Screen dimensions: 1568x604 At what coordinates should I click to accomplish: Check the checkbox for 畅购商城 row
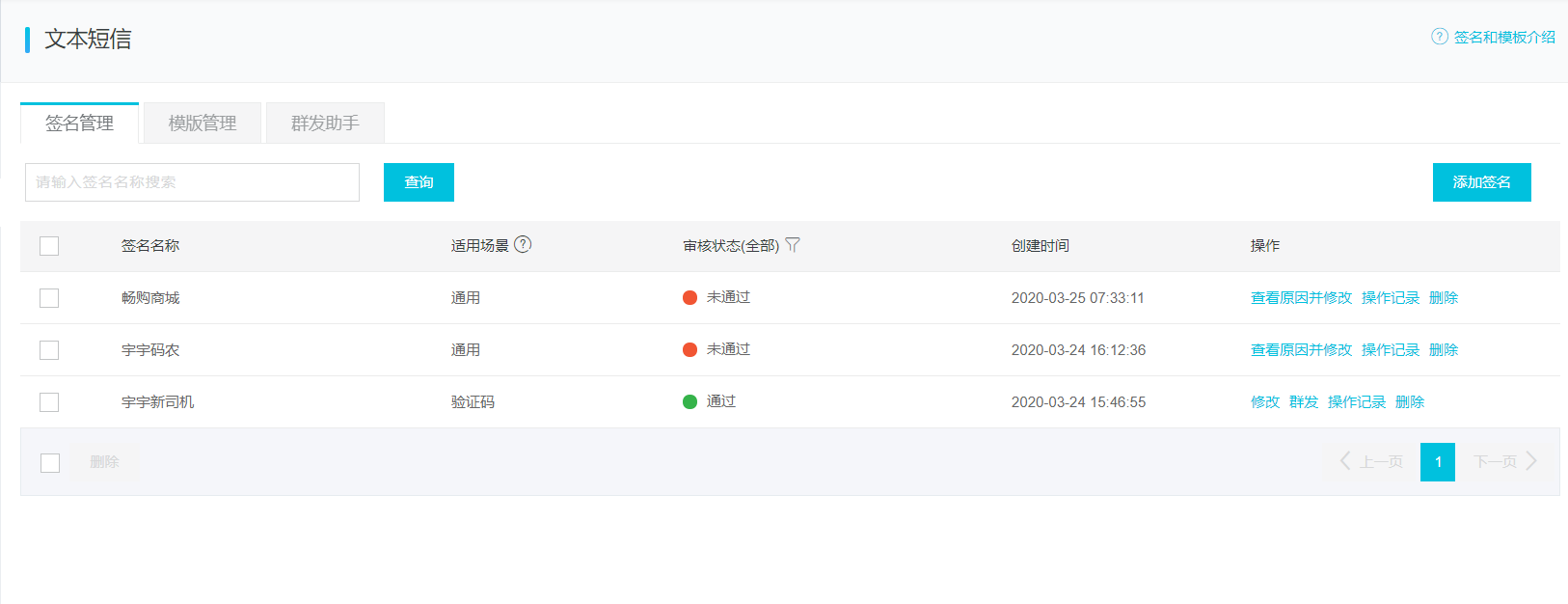(49, 298)
